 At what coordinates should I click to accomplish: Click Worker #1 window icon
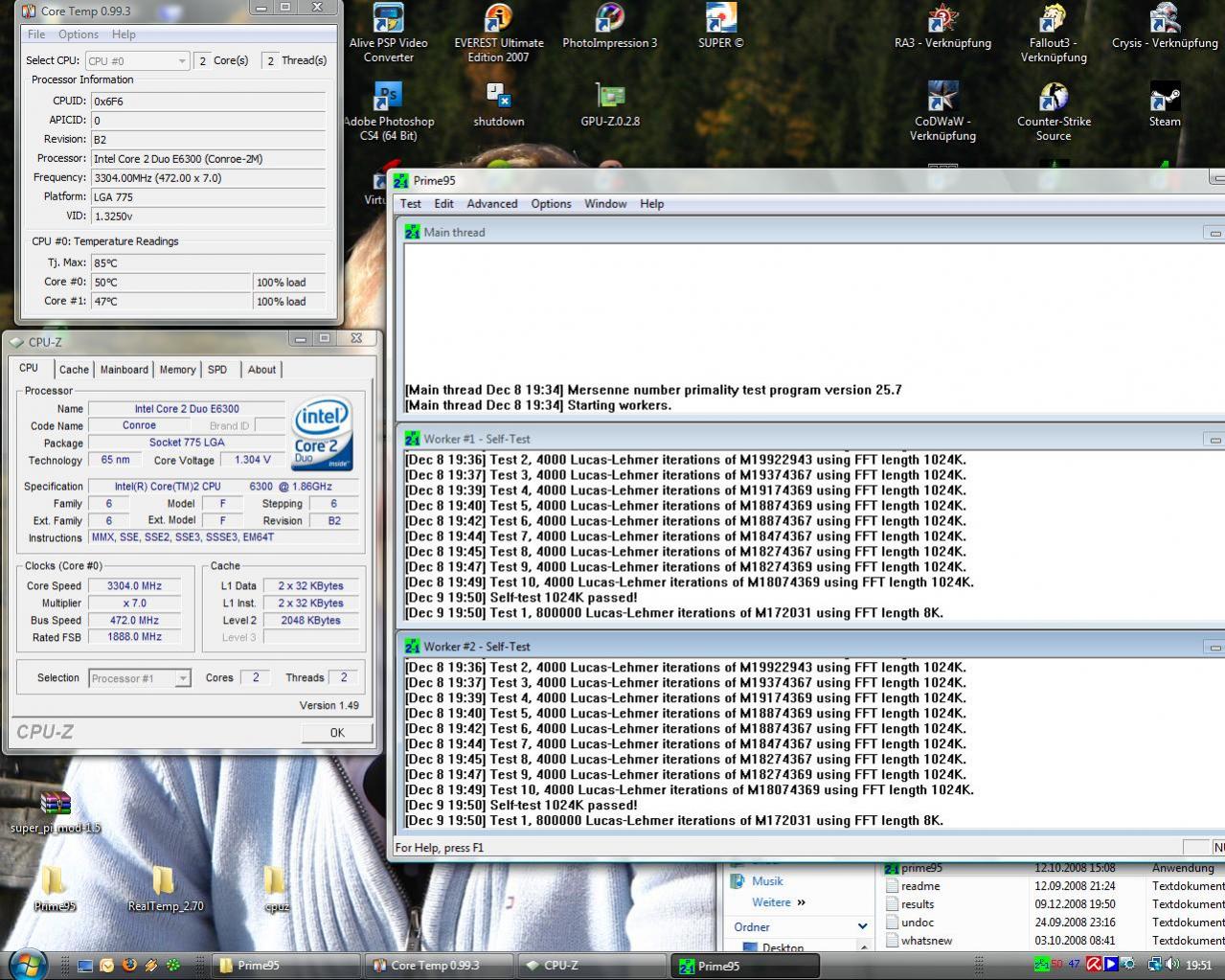click(x=412, y=439)
